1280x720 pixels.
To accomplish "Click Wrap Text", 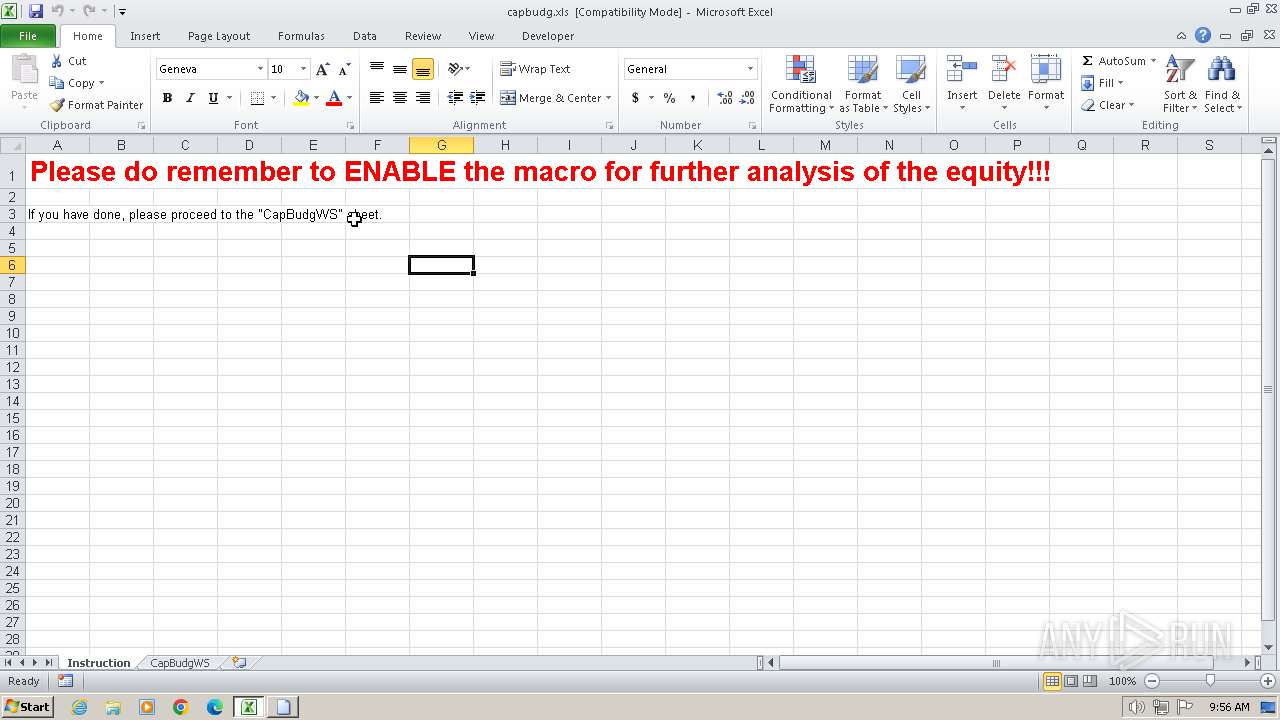I will [x=535, y=69].
